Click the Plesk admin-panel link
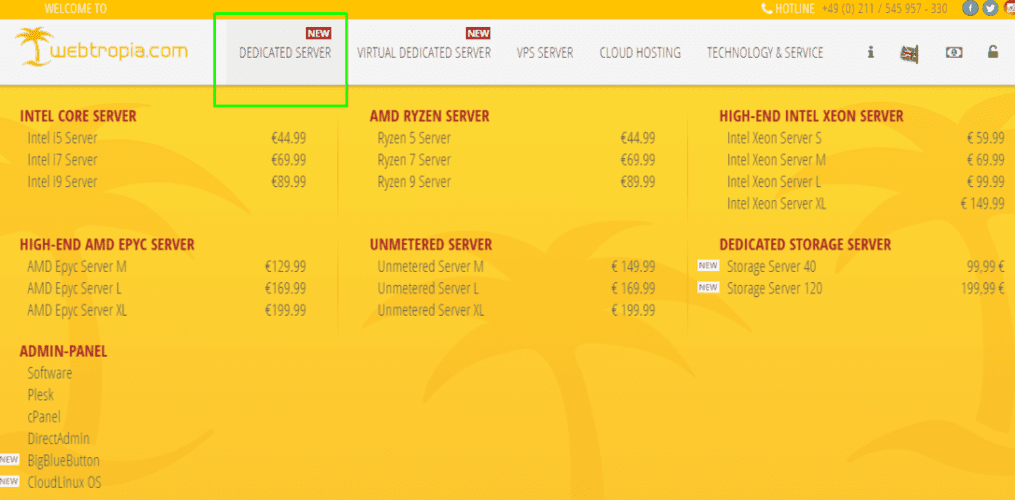 [x=40, y=395]
